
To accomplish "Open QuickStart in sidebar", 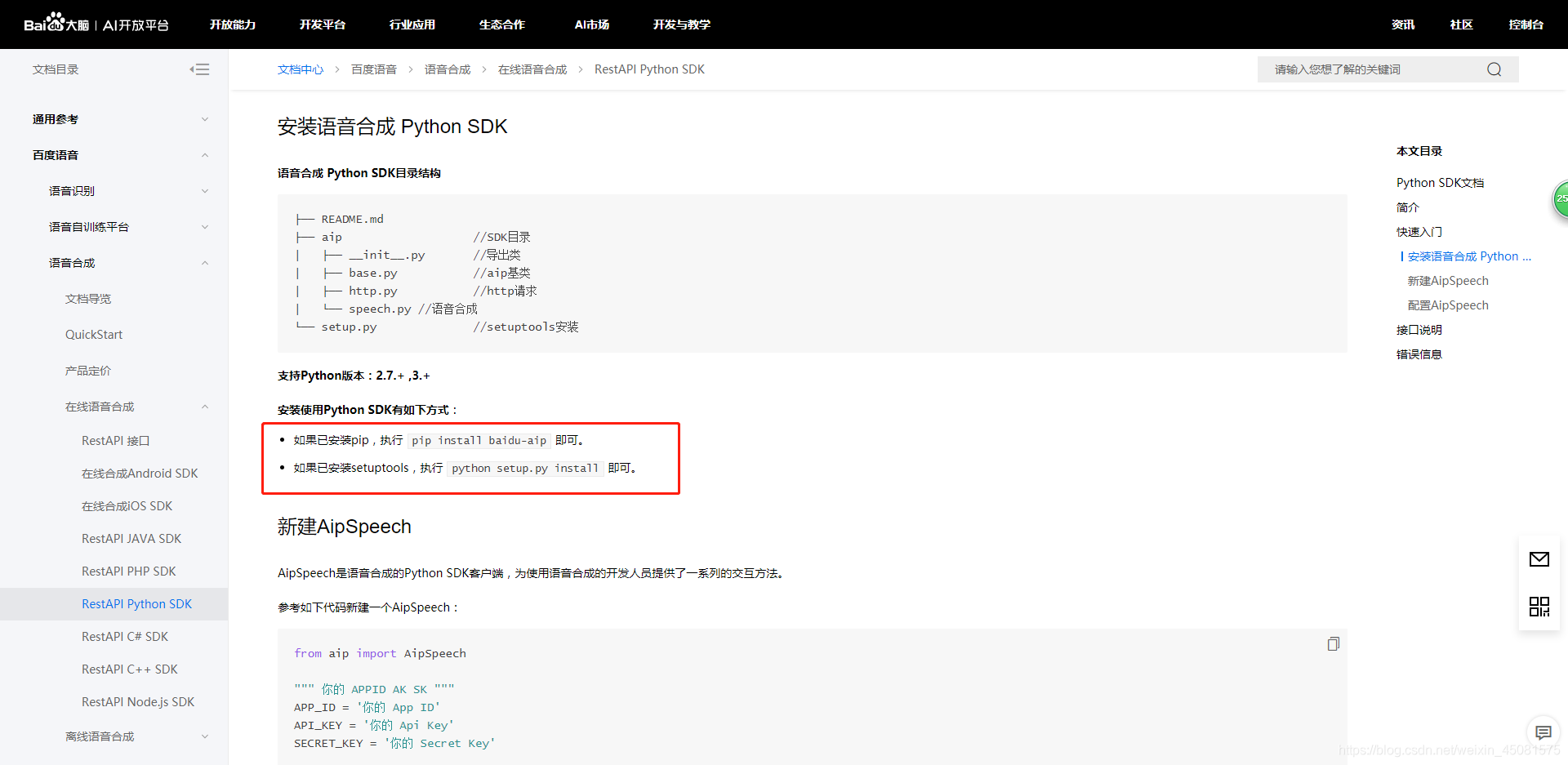I will (x=94, y=335).
